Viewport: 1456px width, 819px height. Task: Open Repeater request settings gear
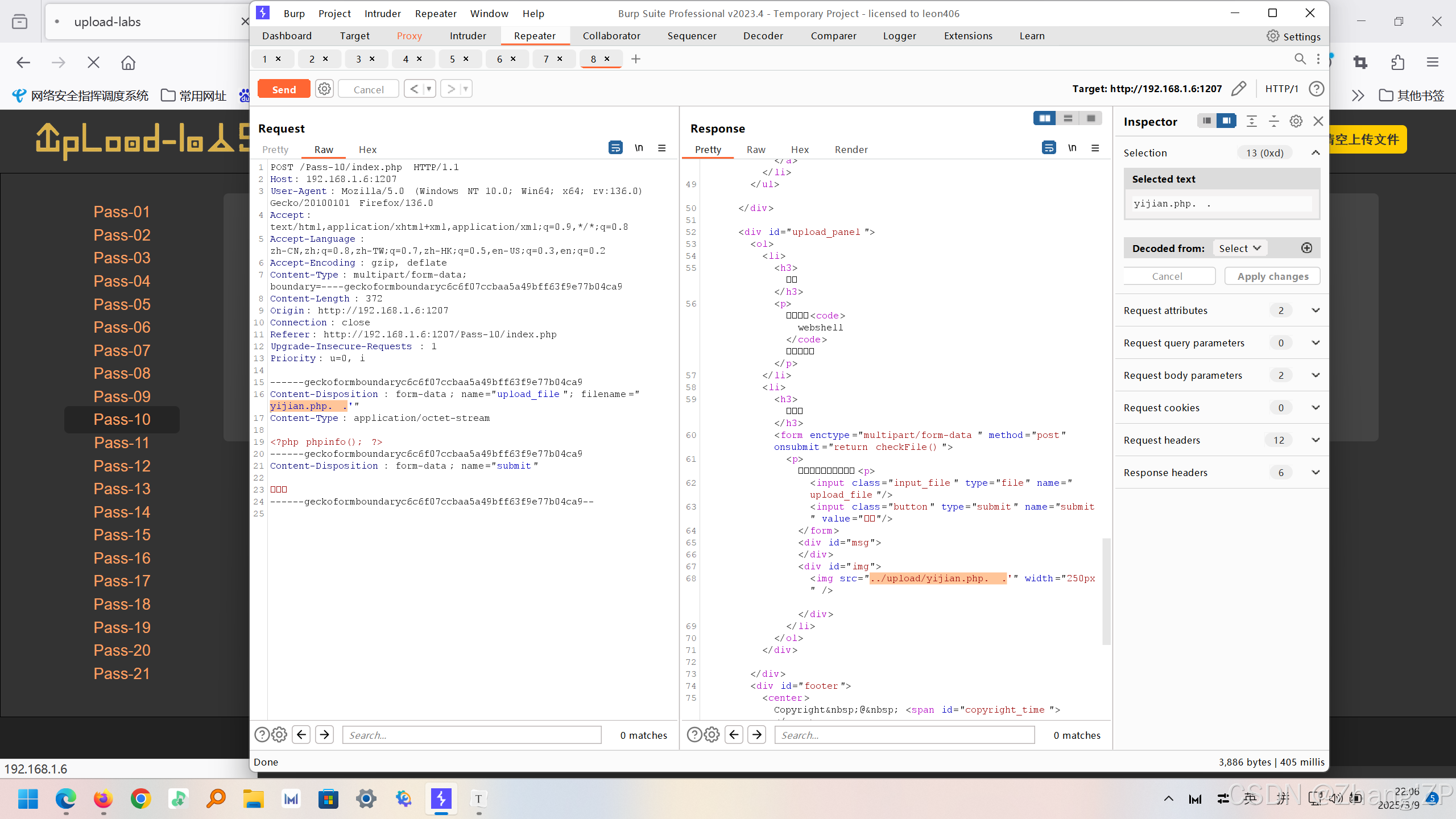[x=324, y=89]
